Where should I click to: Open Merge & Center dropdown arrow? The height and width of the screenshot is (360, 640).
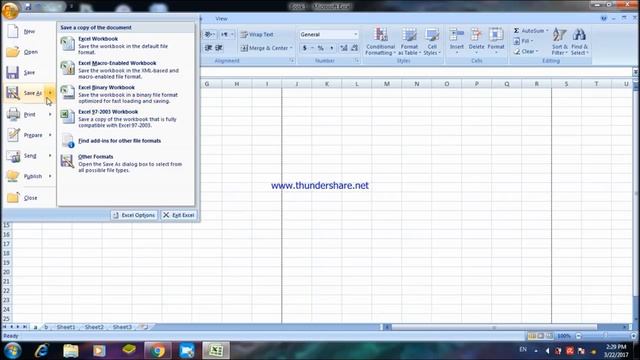tap(291, 48)
